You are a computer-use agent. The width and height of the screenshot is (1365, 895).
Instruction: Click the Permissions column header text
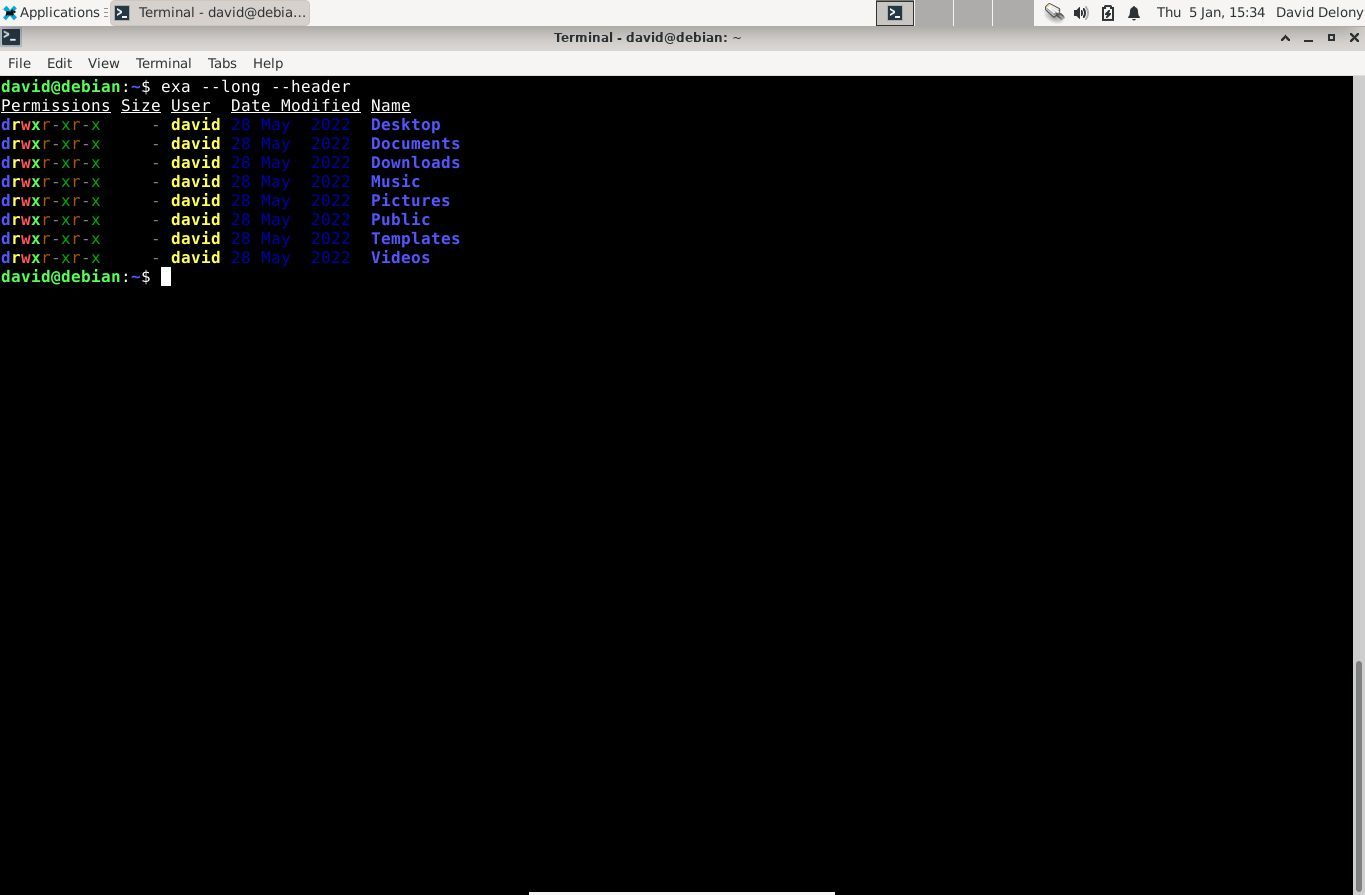coord(56,106)
